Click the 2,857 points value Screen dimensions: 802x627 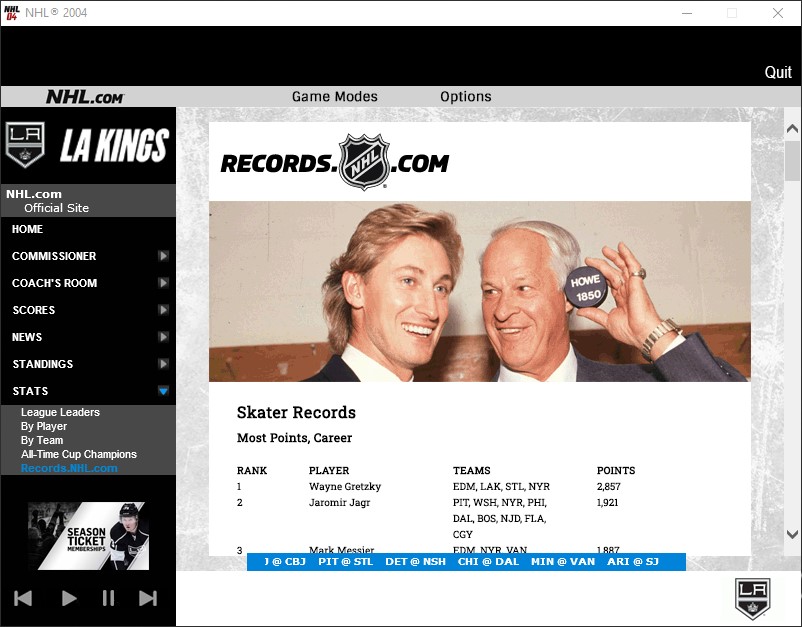pos(609,486)
